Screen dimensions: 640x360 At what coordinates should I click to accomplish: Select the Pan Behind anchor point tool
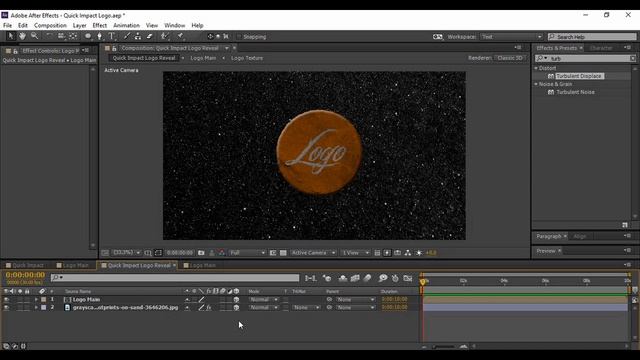tap(73, 36)
